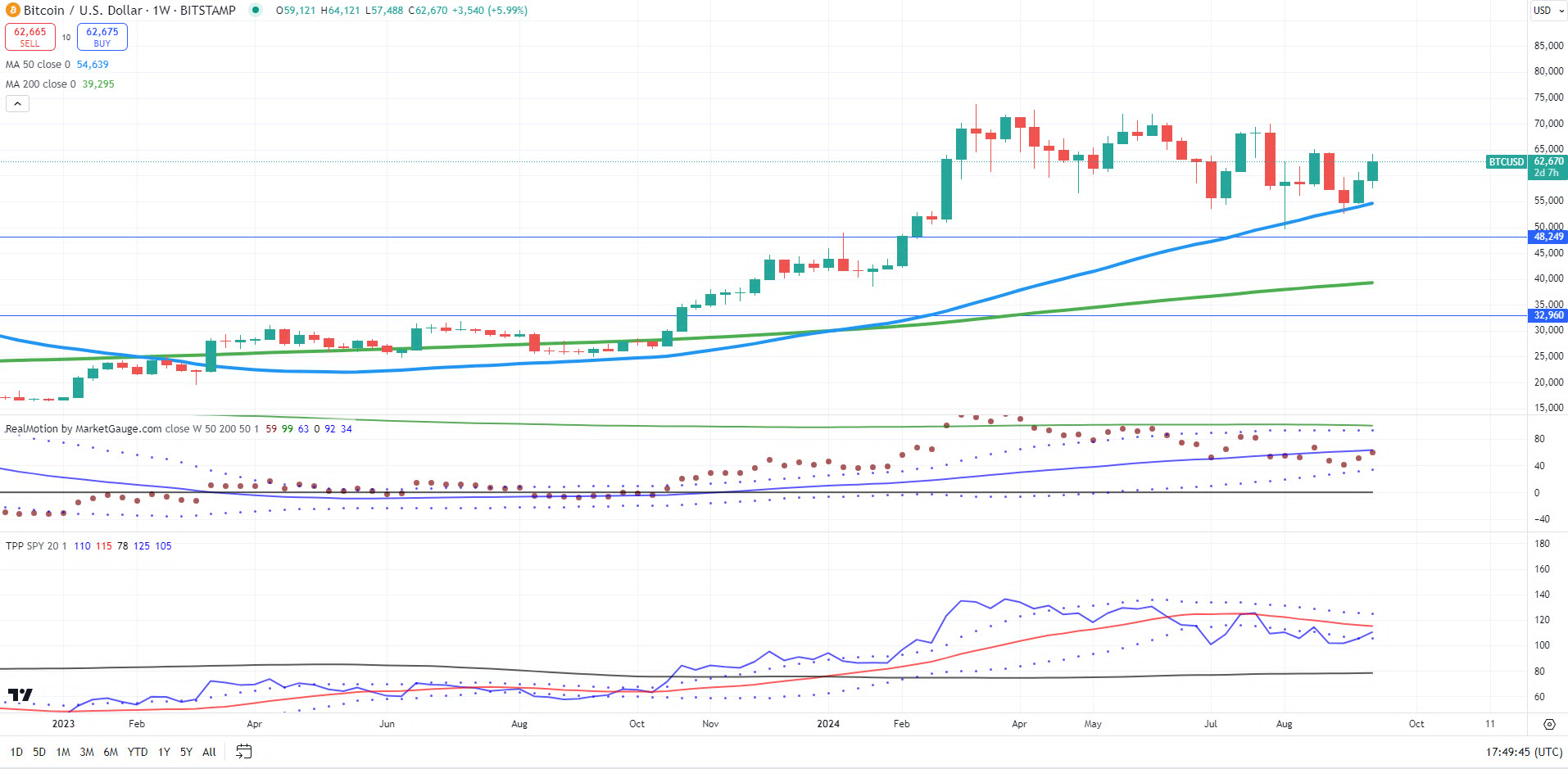Click the green market status dot
This screenshot has width=1568, height=769.
click(256, 11)
